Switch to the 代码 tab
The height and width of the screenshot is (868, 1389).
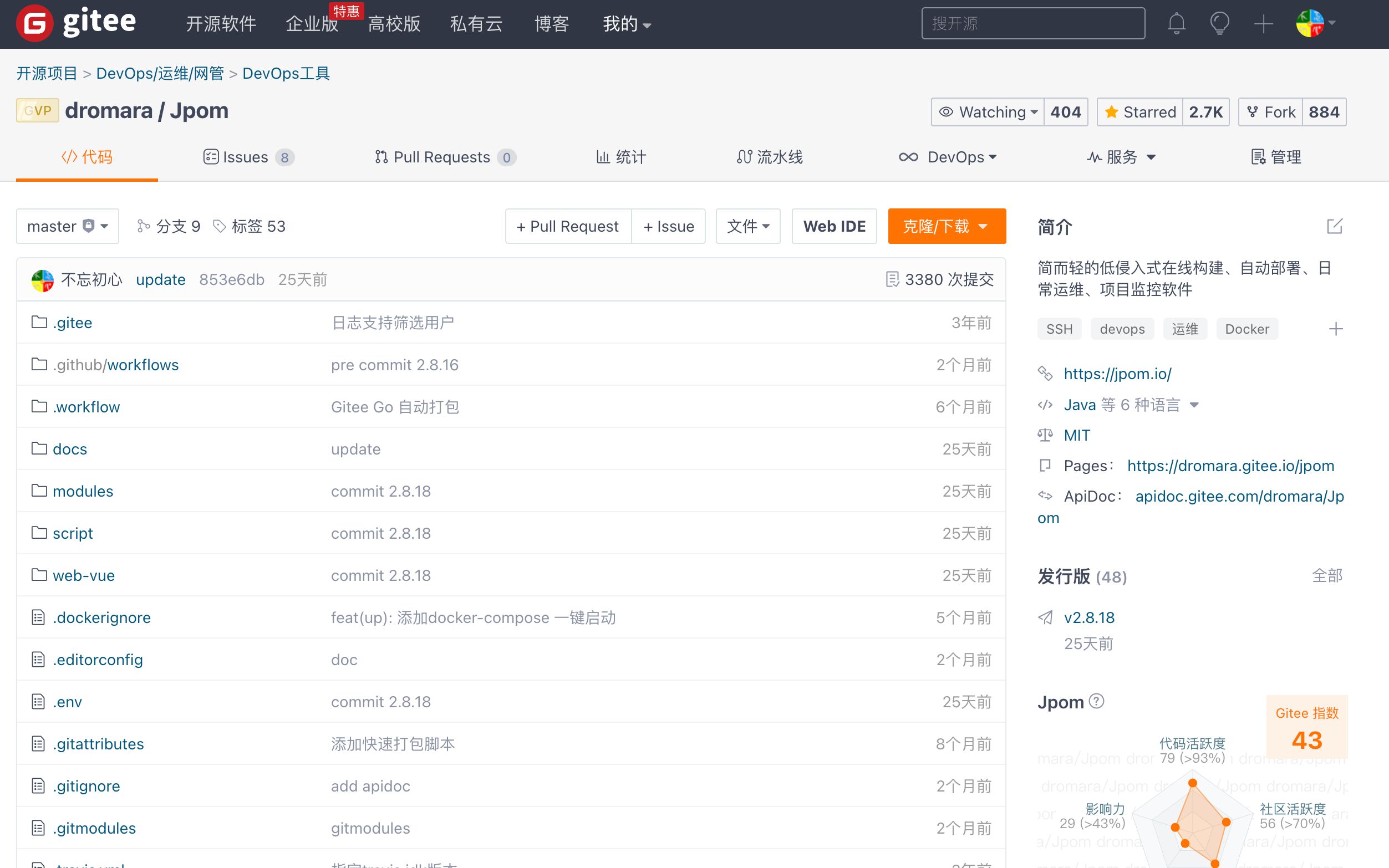[x=87, y=157]
